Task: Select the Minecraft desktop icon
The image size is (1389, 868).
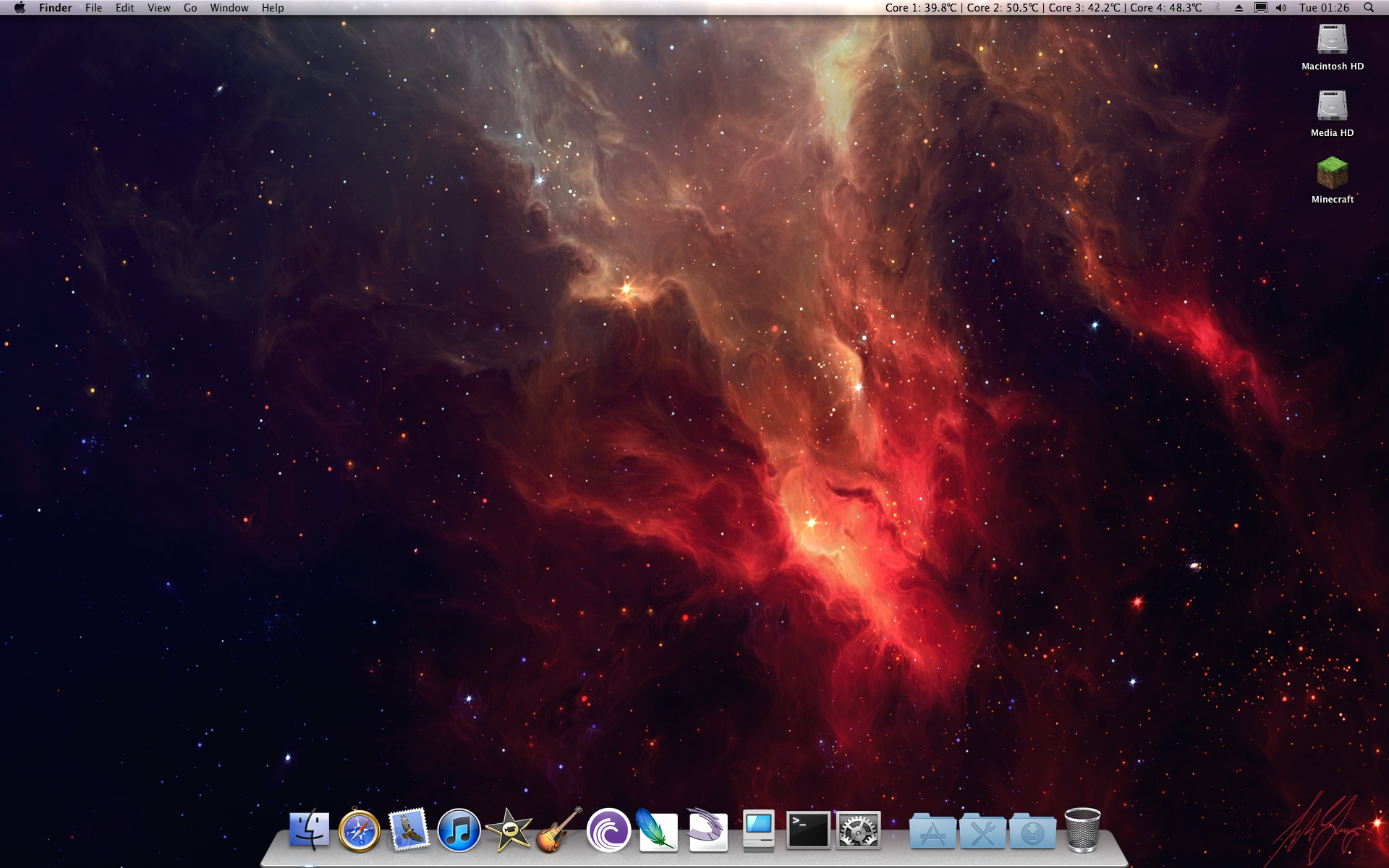Action: coord(1332,174)
